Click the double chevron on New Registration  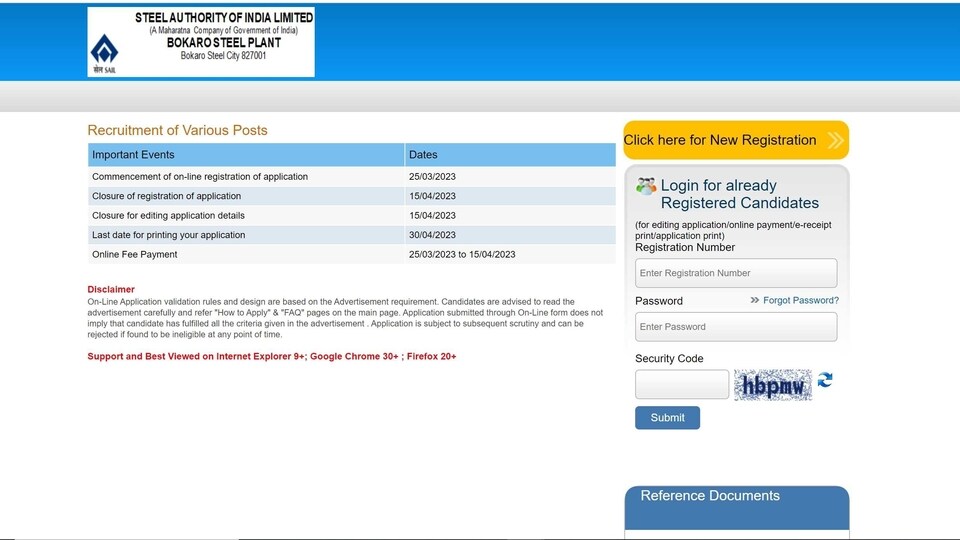point(836,140)
